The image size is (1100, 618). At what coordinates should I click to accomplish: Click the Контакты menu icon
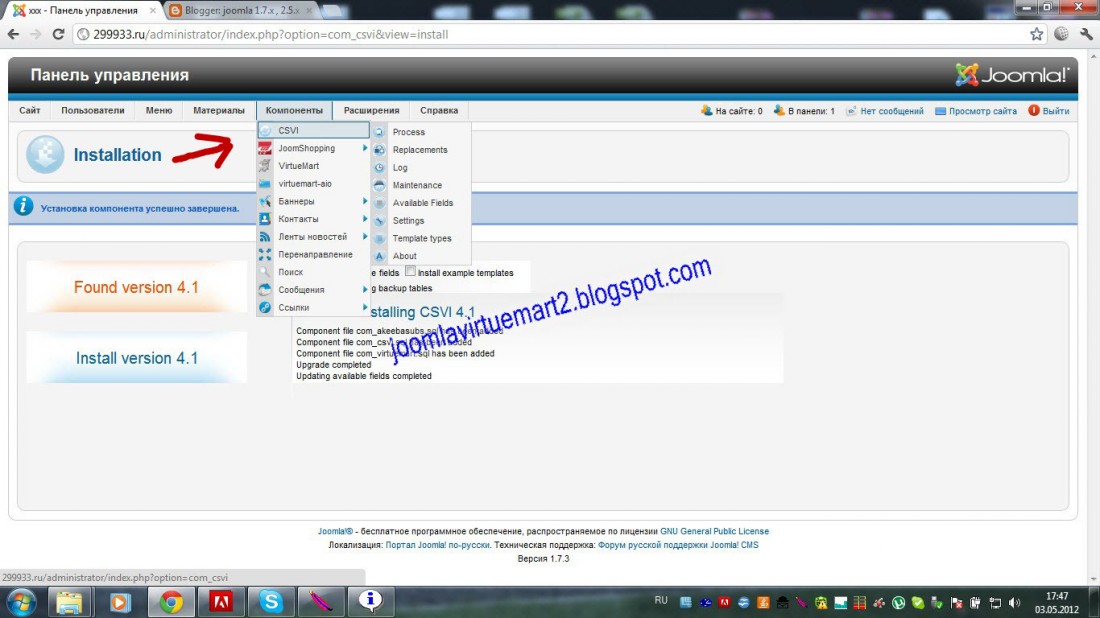(265, 219)
